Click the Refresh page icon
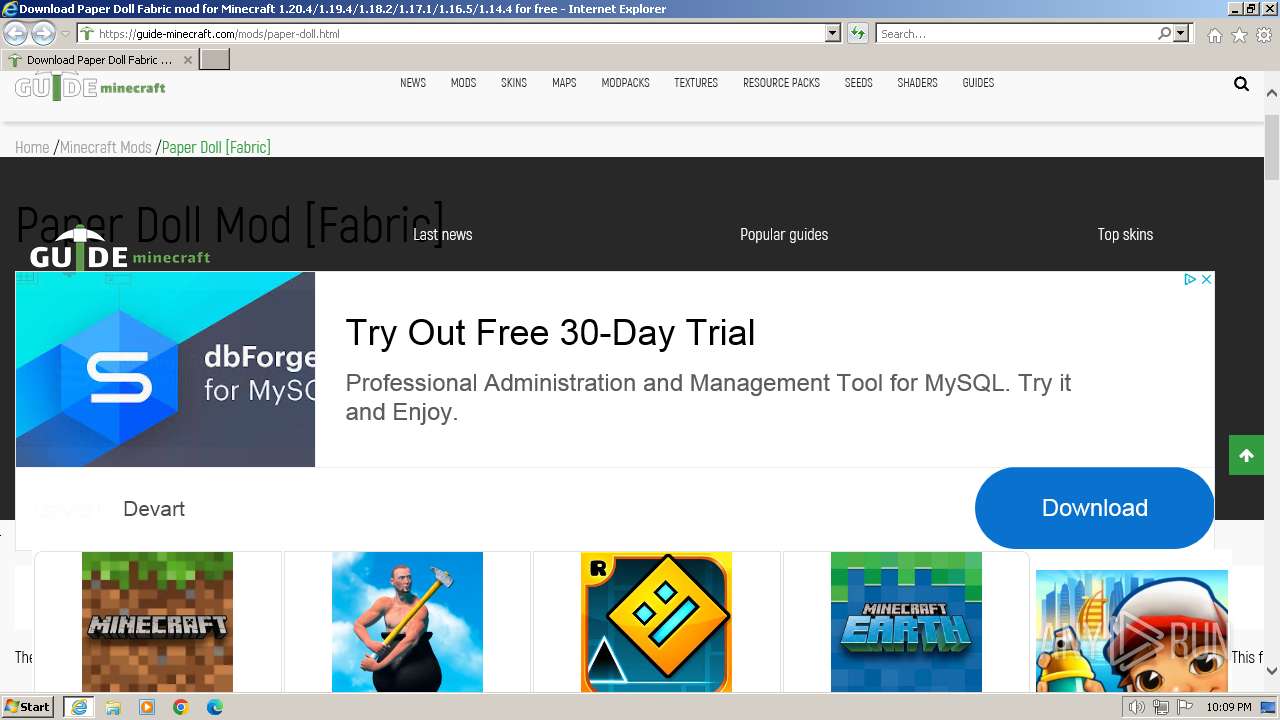The image size is (1280, 720). [x=858, y=34]
